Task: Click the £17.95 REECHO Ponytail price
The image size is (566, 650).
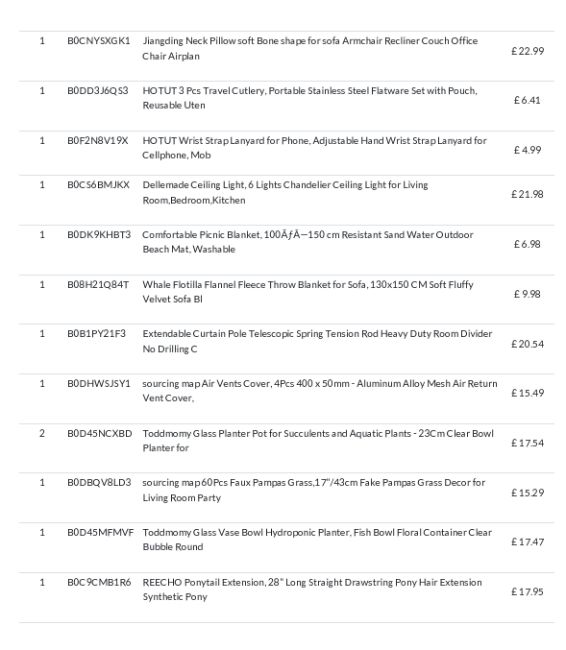Action: pos(527,592)
